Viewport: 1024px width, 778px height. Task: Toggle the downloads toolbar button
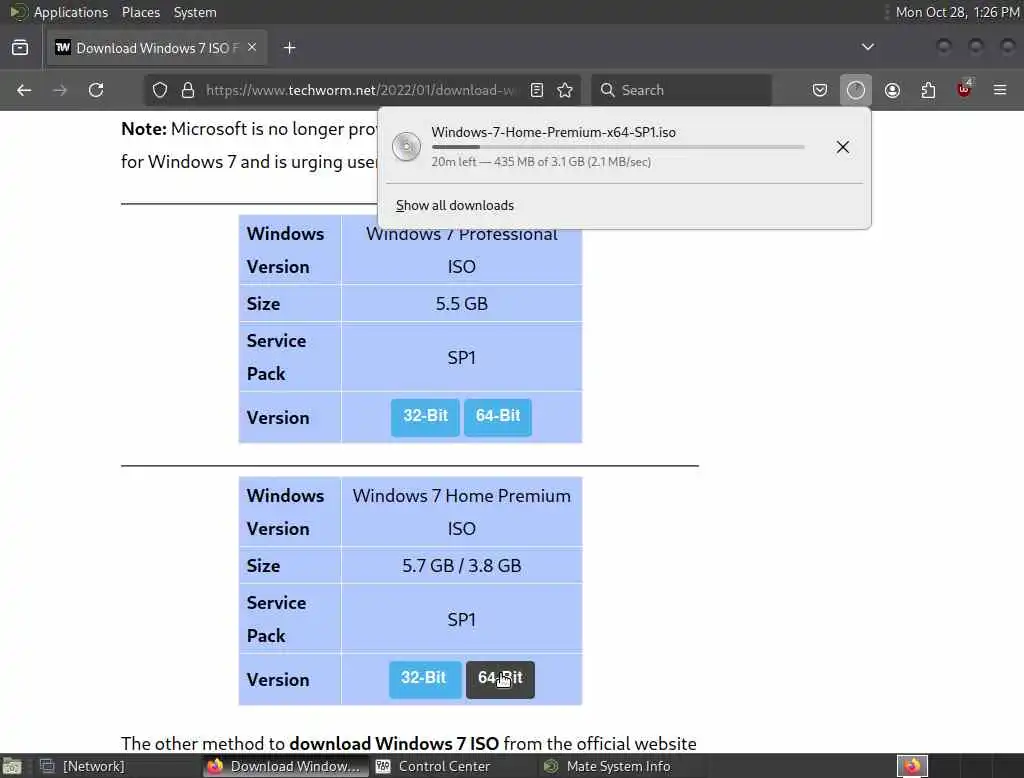[856, 90]
